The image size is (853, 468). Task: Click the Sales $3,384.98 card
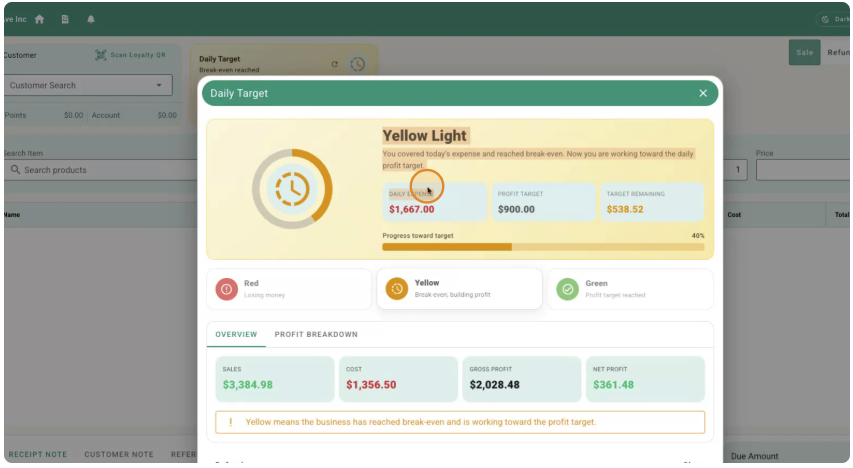click(275, 379)
